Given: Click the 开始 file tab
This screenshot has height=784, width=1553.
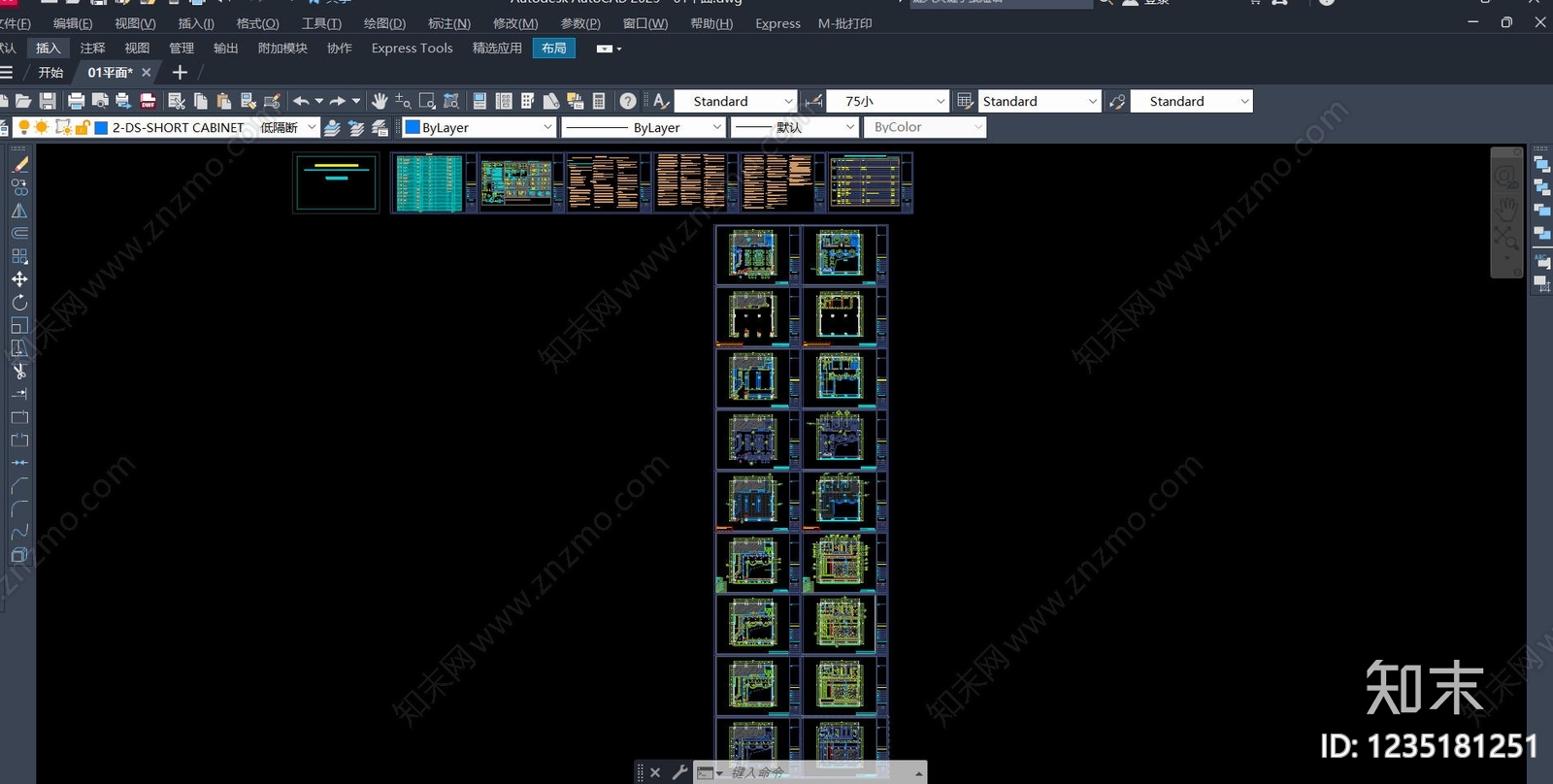Looking at the screenshot, I should pos(50,73).
